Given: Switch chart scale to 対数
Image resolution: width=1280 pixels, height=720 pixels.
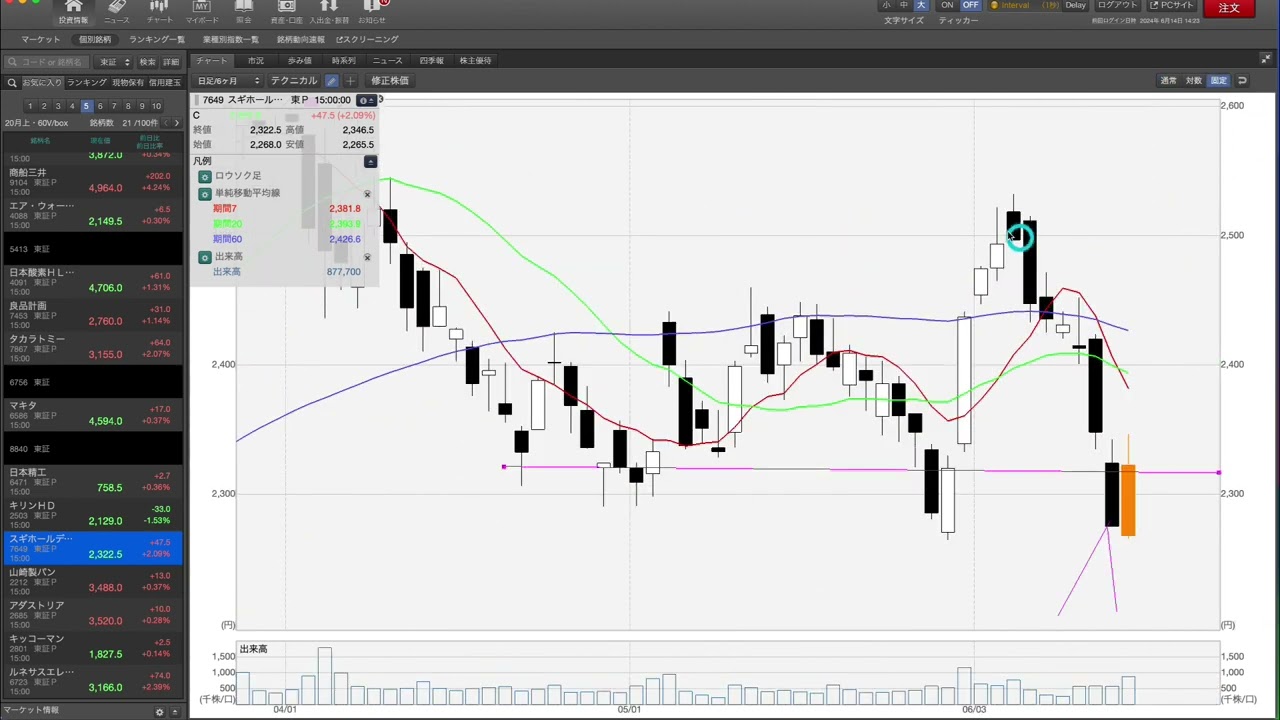Looking at the screenshot, I should [1194, 81].
